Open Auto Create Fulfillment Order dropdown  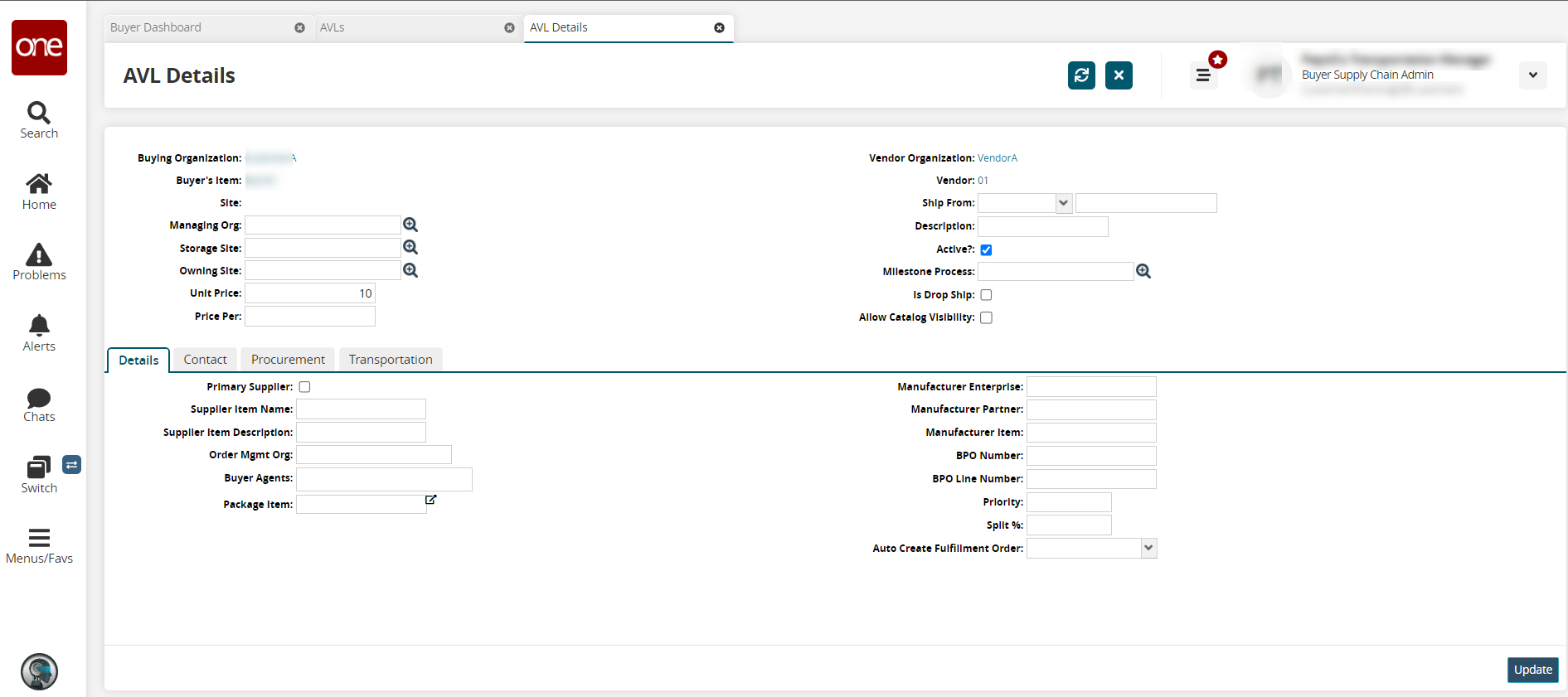click(1148, 548)
